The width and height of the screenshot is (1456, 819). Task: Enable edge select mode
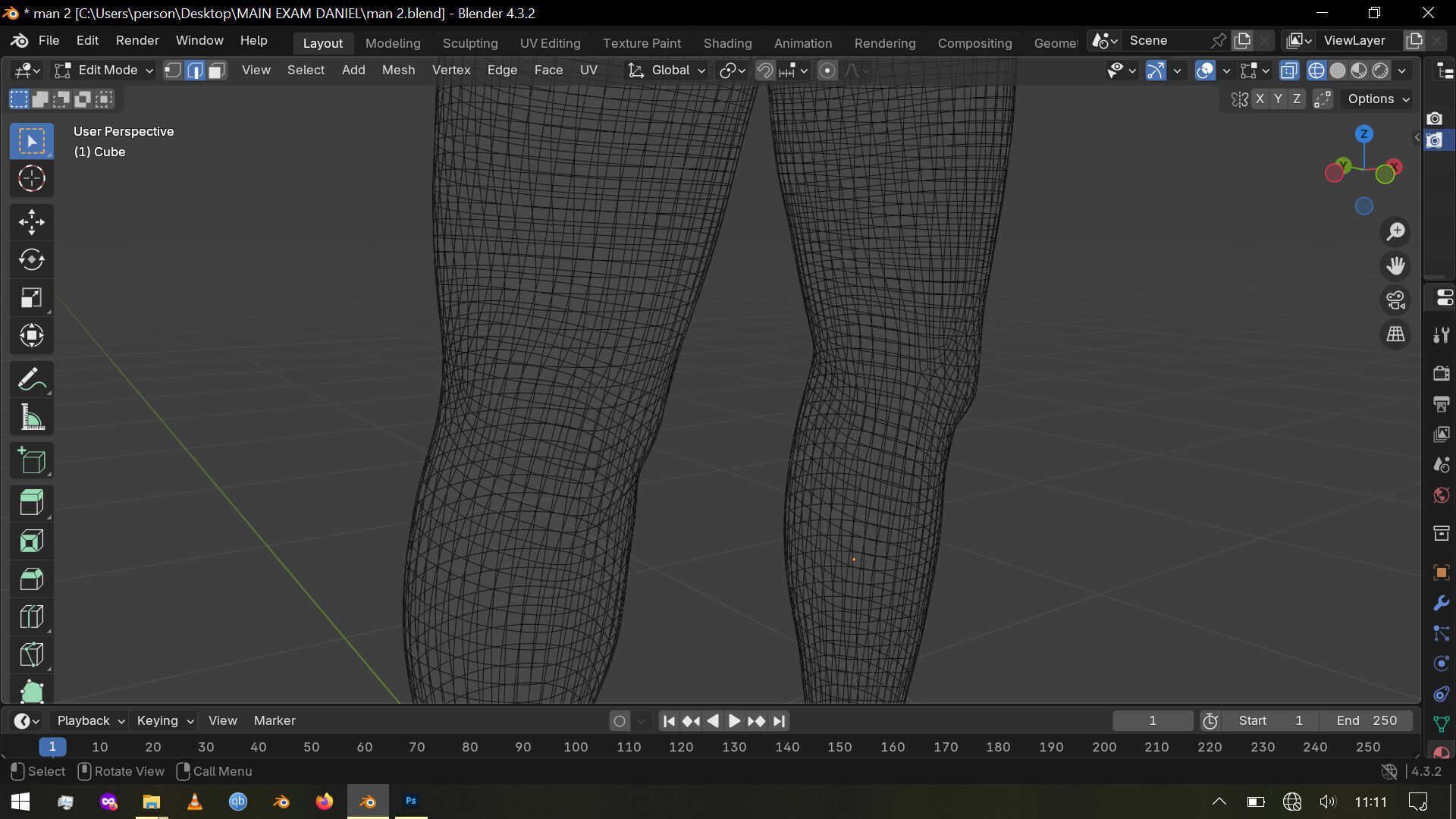(195, 71)
